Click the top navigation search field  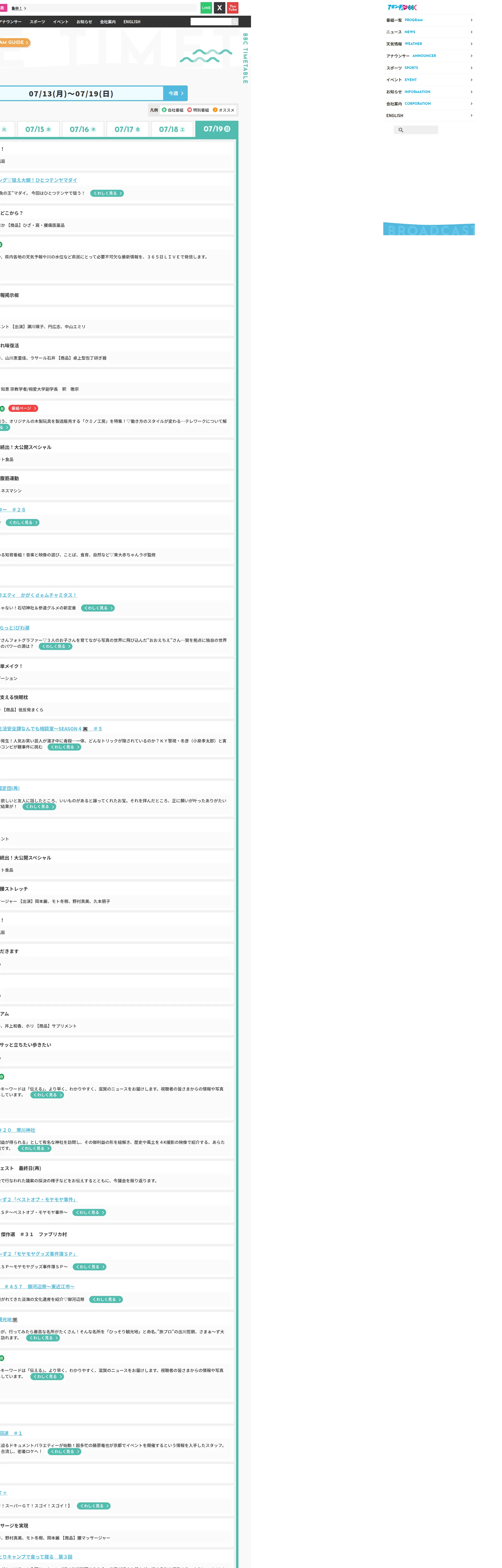pyautogui.click(x=211, y=22)
